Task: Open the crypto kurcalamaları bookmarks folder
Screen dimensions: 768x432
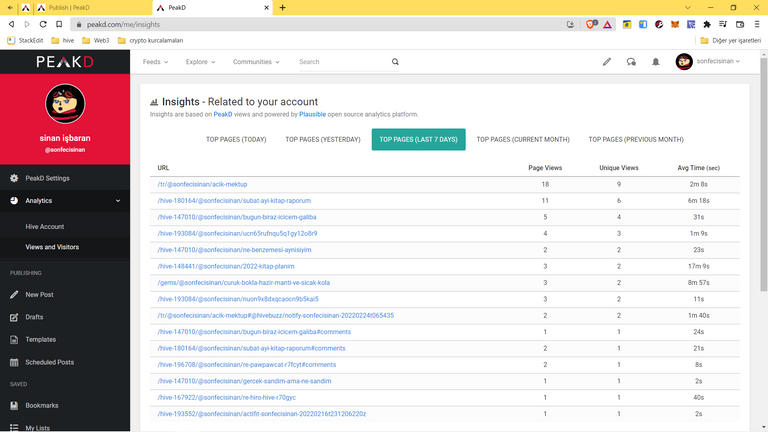Action: tap(150, 41)
